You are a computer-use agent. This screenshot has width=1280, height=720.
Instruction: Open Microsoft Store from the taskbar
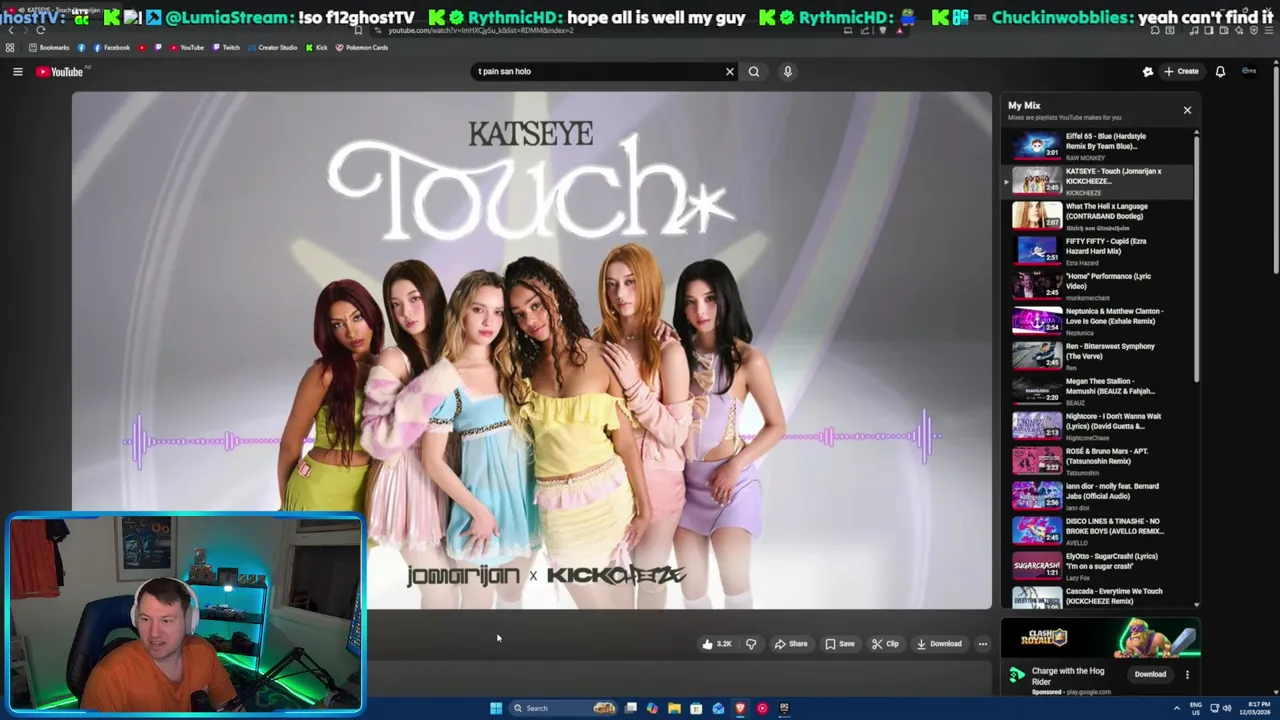click(696, 708)
